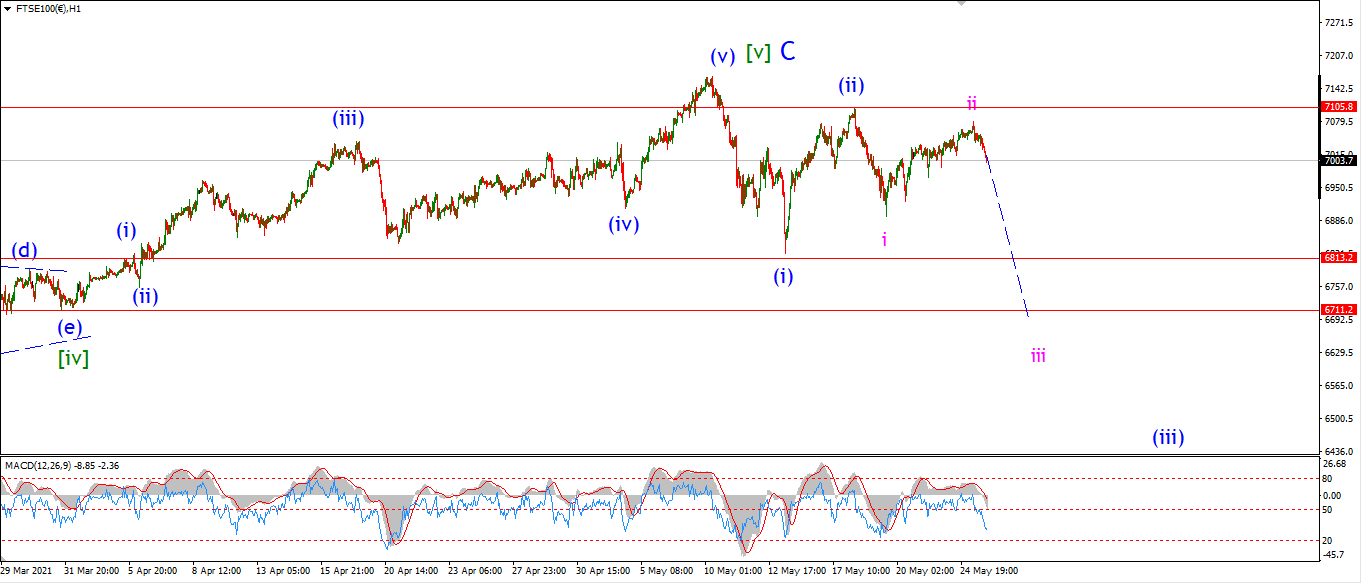Click the magenta ii label near recent high
The width and height of the screenshot is (1362, 584).
971,102
